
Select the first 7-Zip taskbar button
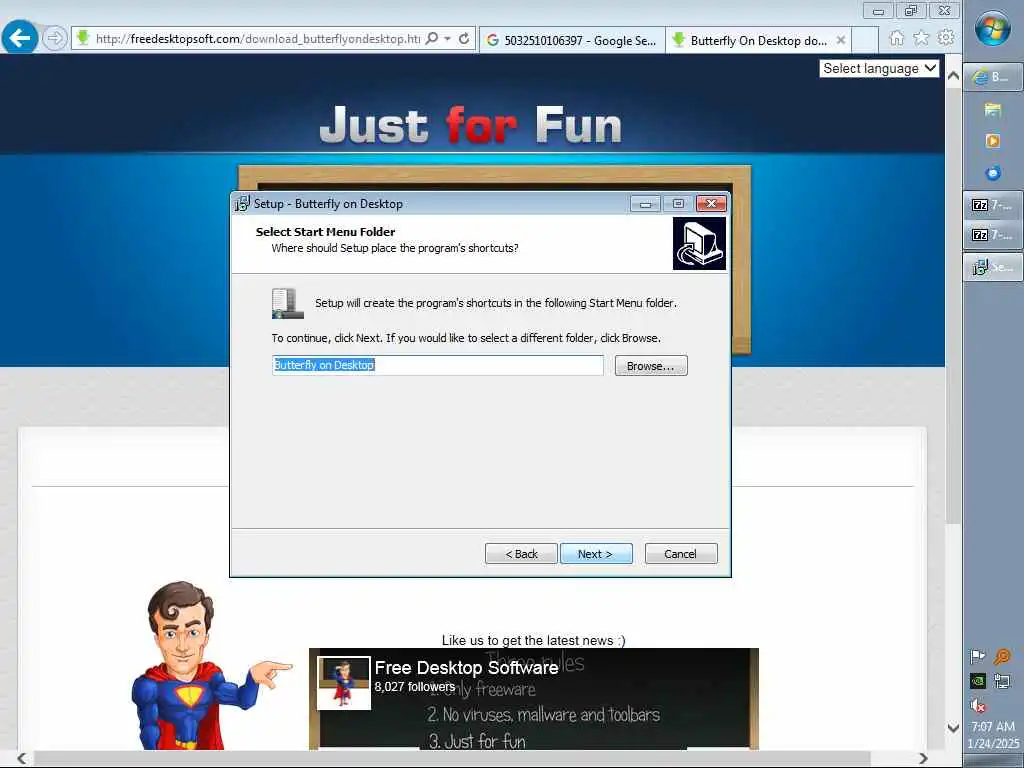pos(993,205)
